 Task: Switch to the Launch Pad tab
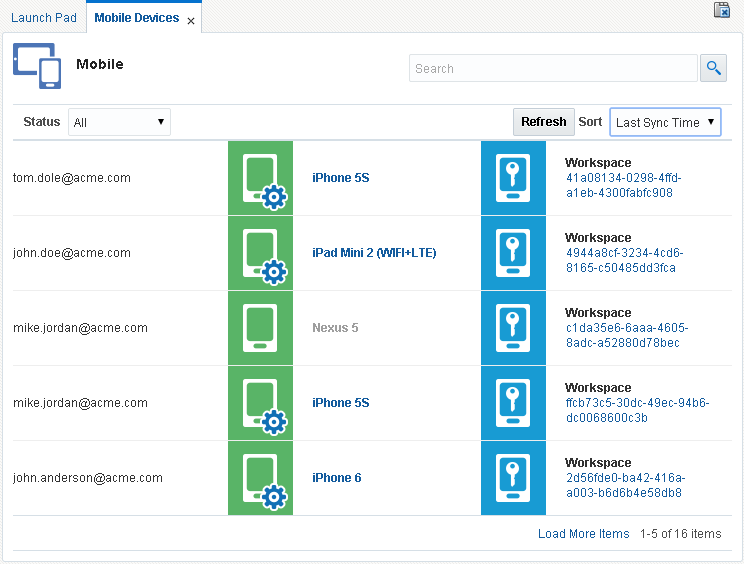(x=44, y=18)
